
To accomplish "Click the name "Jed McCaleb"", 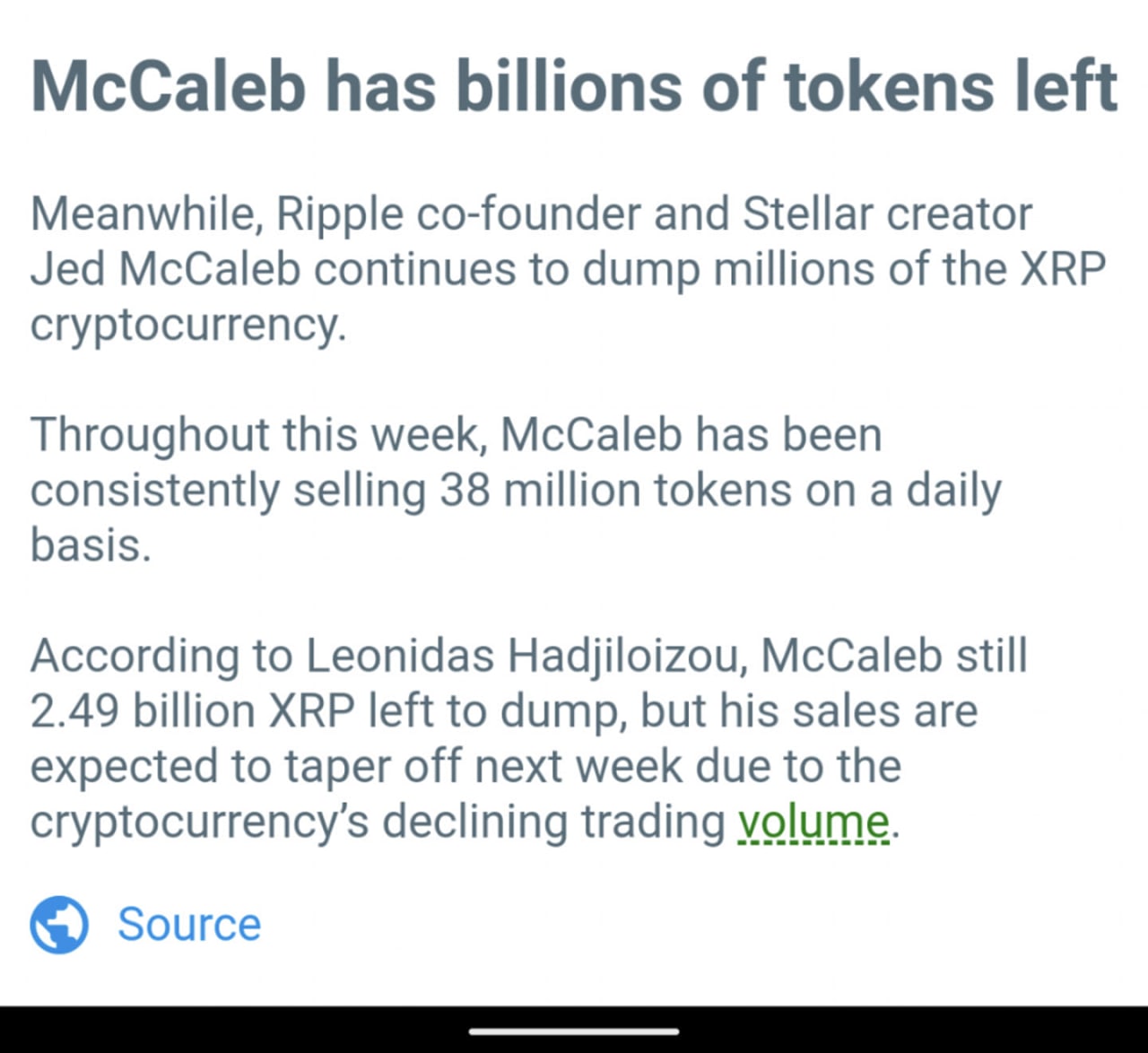I will click(165, 269).
